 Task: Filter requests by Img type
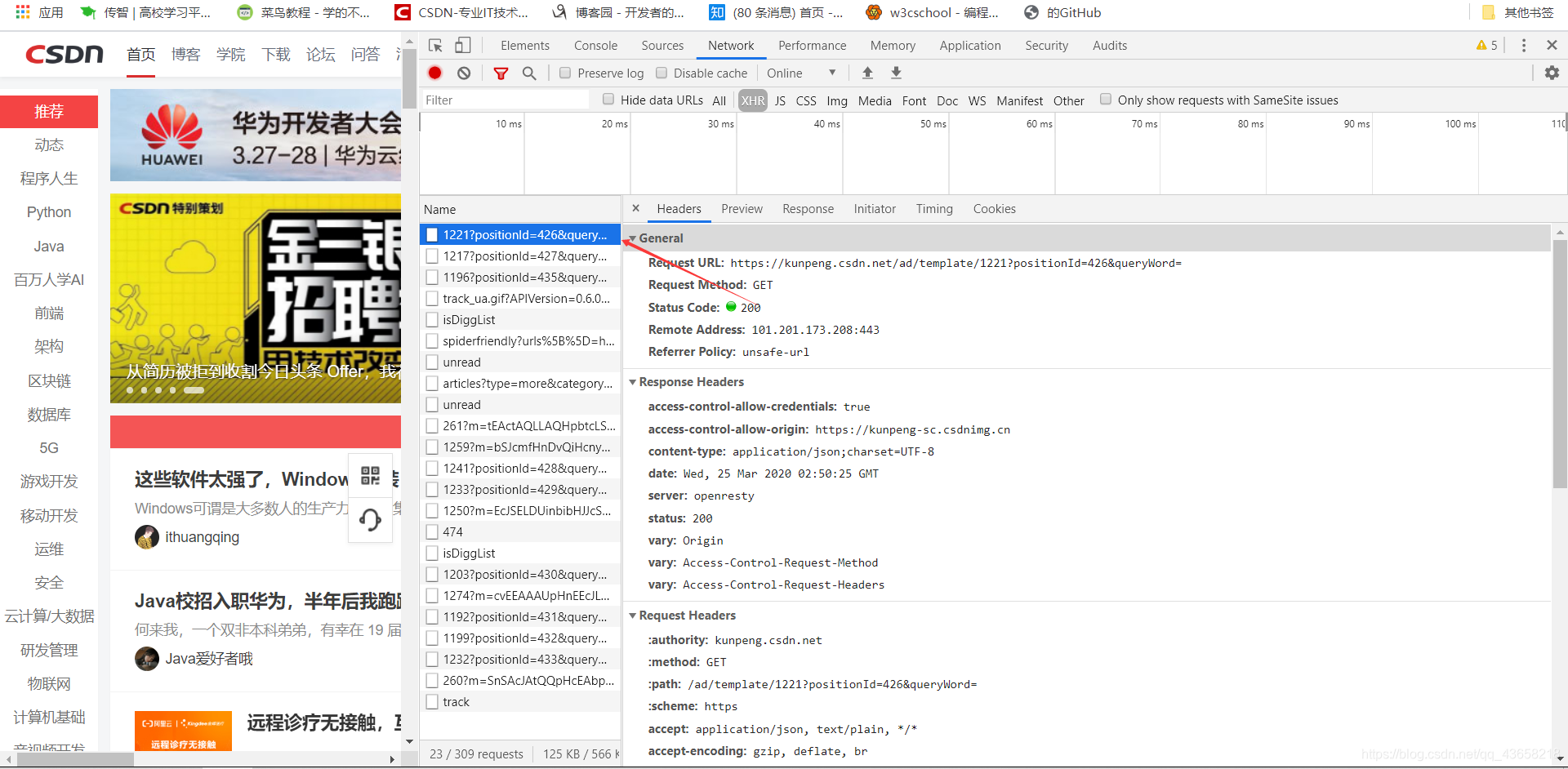click(x=837, y=100)
